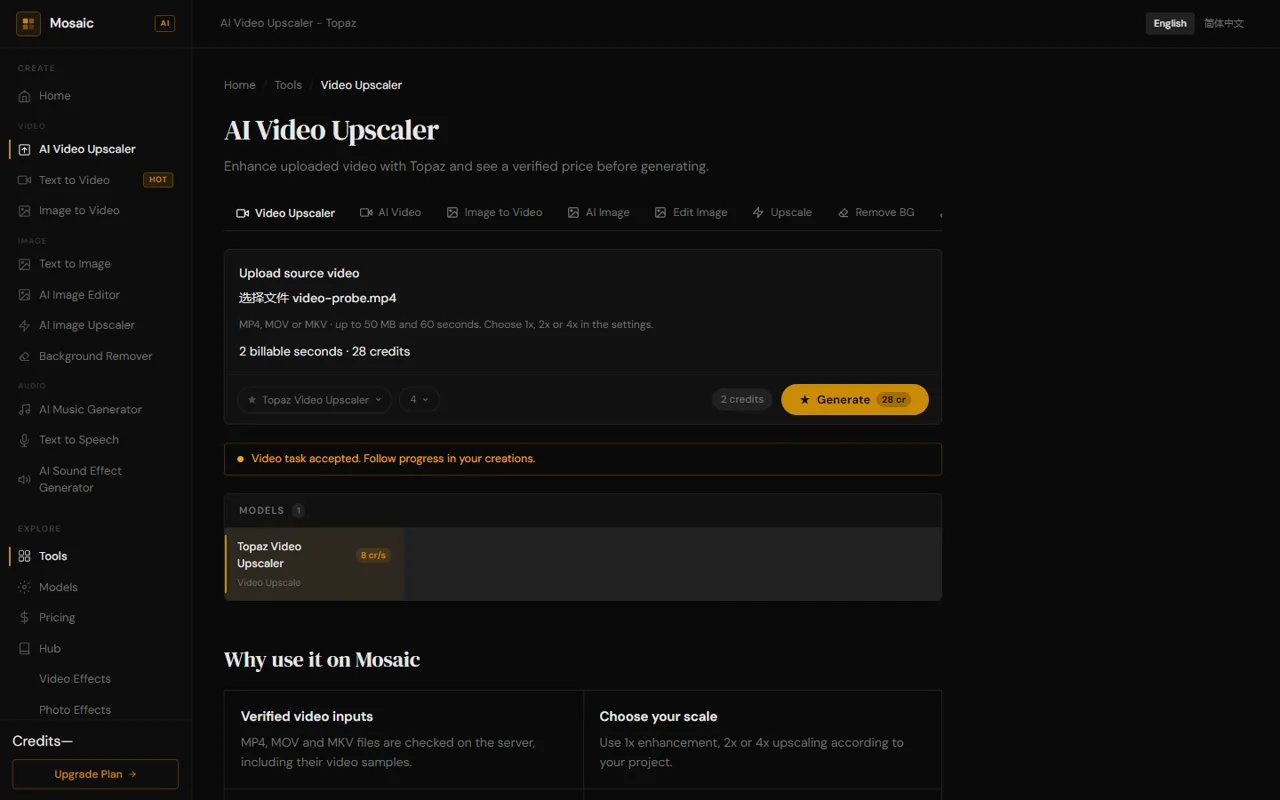This screenshot has width=1280, height=800.
Task: Open the Hub book icon
Action: [25, 649]
